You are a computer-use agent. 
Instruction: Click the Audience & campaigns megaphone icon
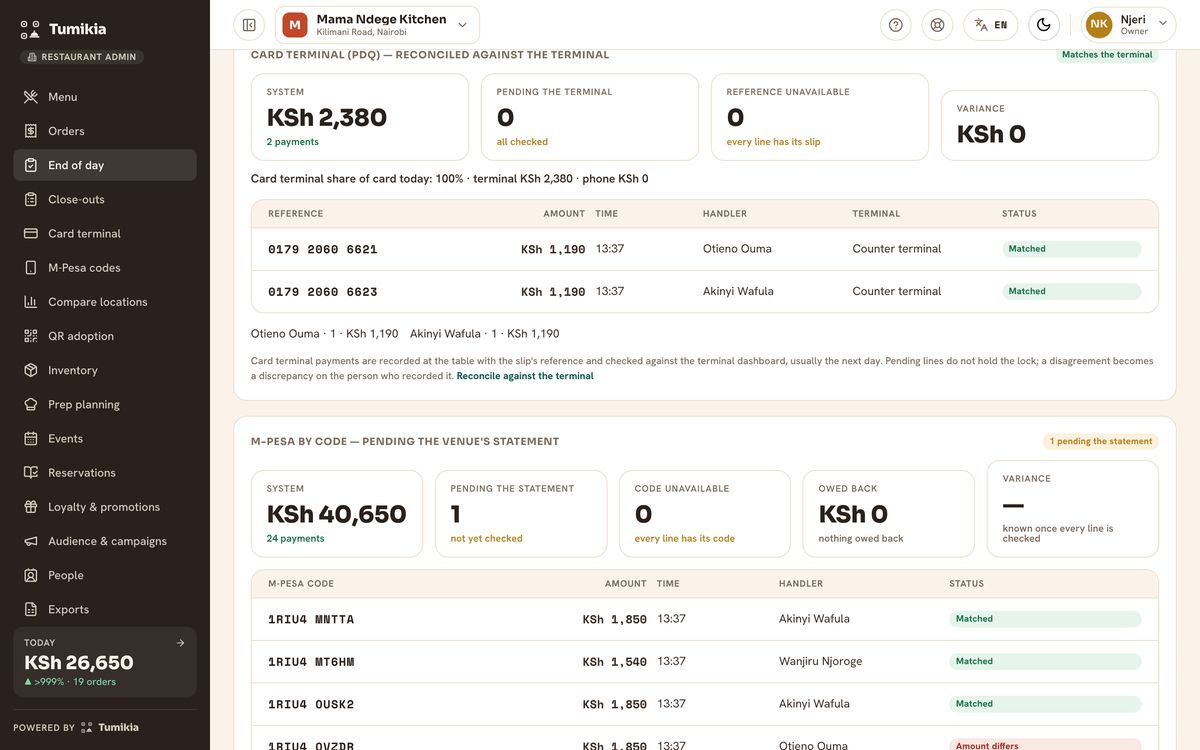[x=30, y=541]
